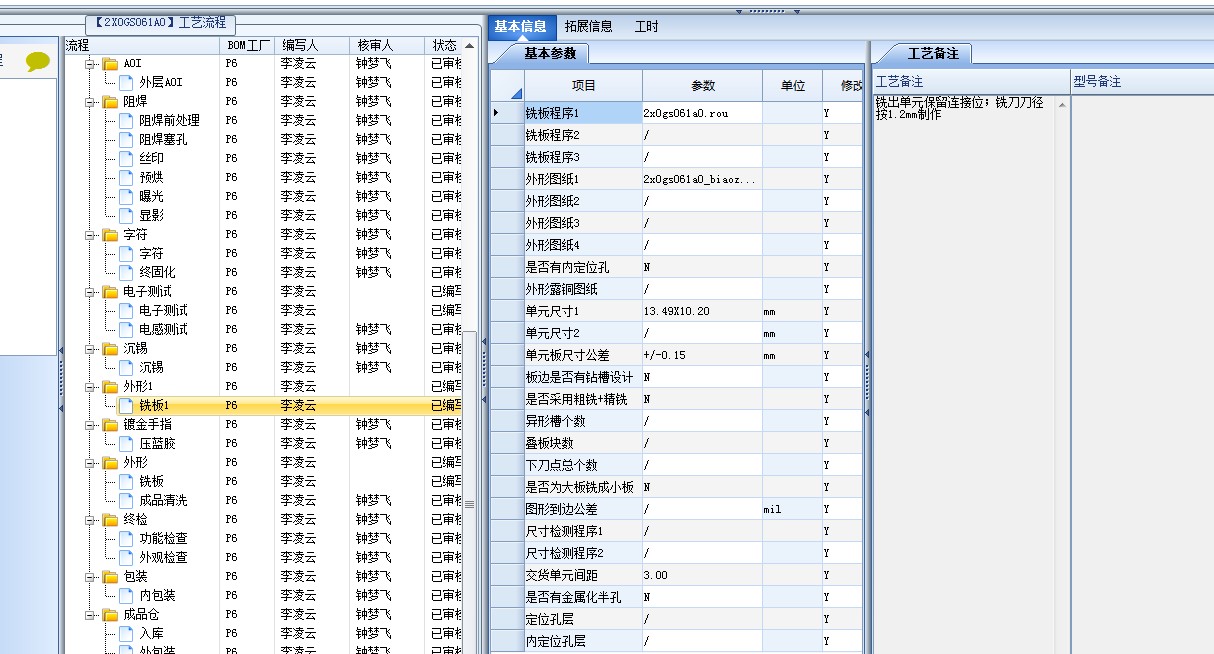Click the tree scrollbar up arrow
Viewport: 1214px width, 654px height.
(x=470, y=46)
